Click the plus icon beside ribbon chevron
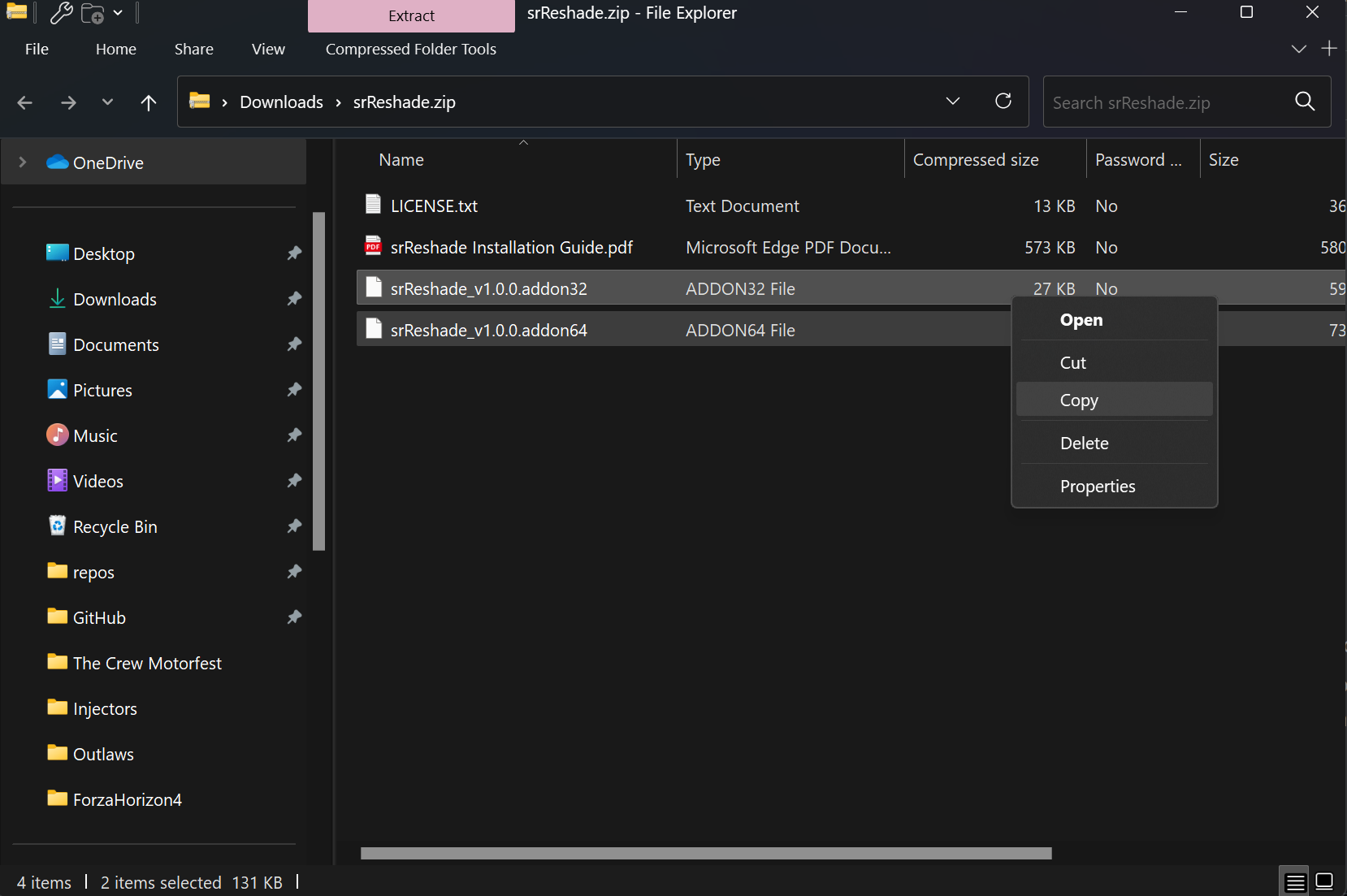This screenshot has height=896, width=1347. coord(1329,49)
